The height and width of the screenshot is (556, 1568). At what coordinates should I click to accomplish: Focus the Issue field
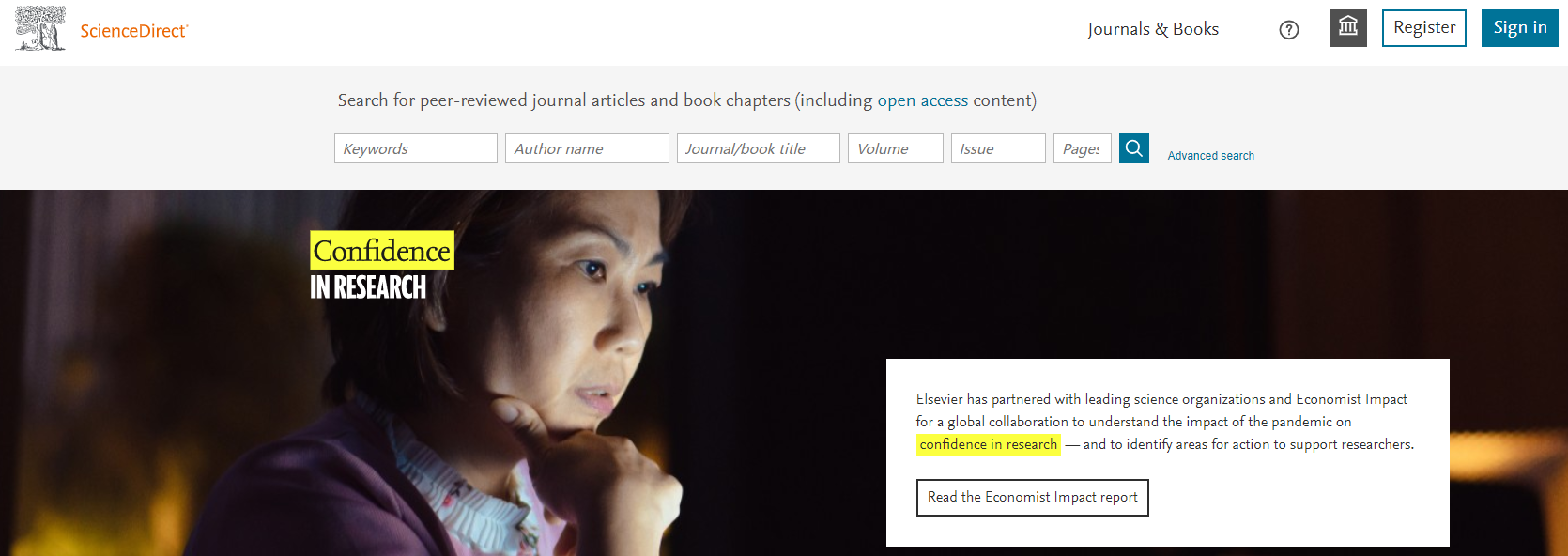click(998, 148)
